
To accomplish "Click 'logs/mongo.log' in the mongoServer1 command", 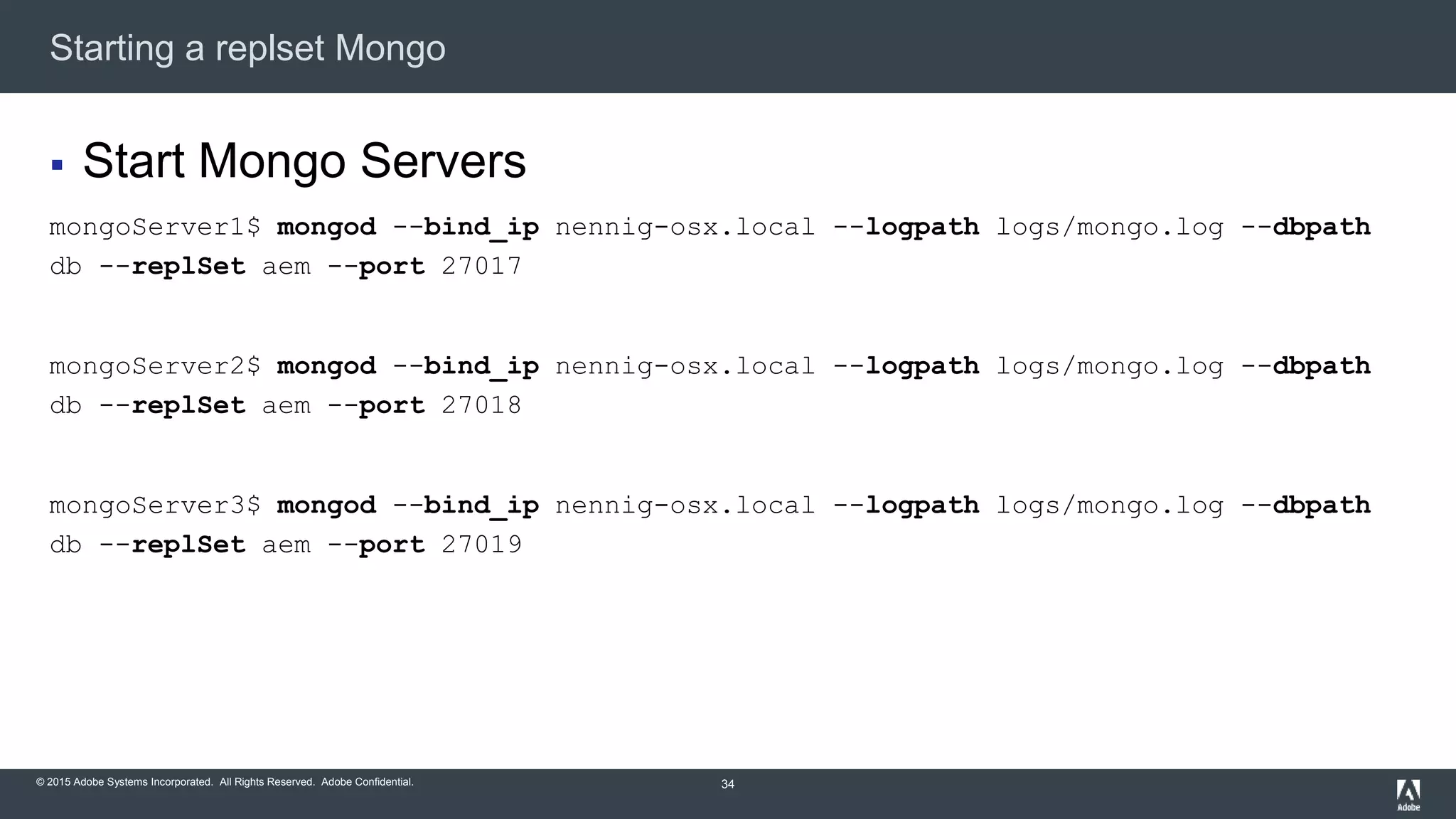I will coord(1110,228).
